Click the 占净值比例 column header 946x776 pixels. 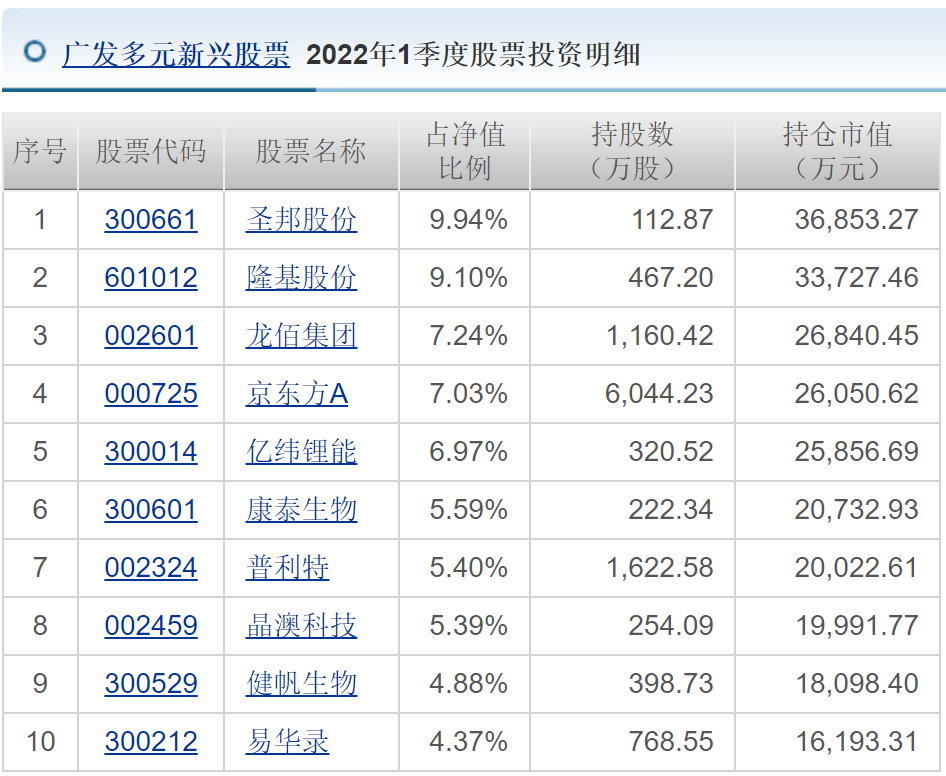(x=465, y=151)
